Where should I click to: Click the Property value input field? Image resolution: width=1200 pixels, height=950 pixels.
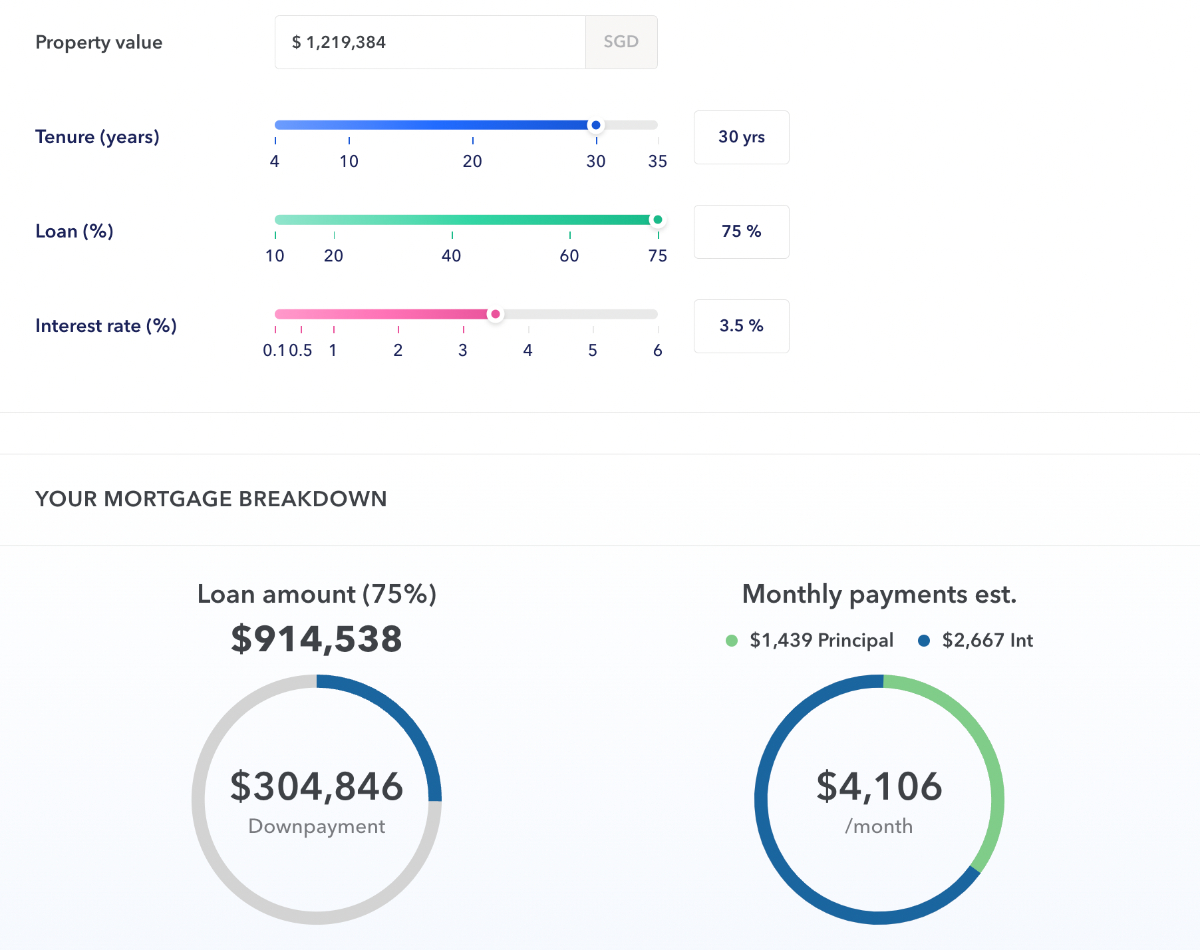pyautogui.click(x=430, y=42)
